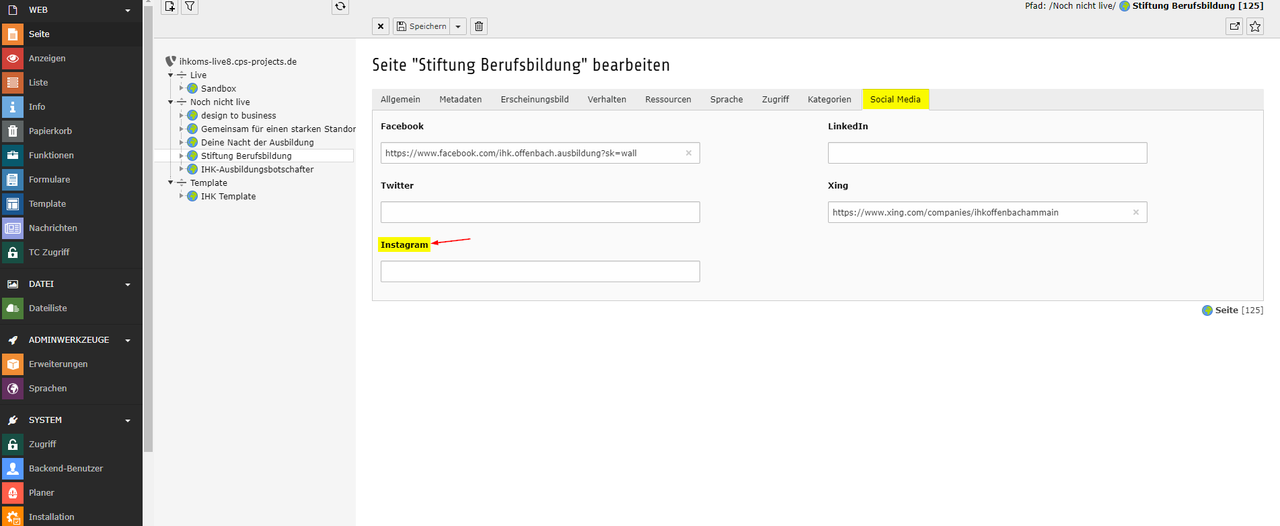Image resolution: width=1280 pixels, height=526 pixels.
Task: Select 'IHK-Ausbildungsbotschafter' in page tree
Action: click(257, 170)
